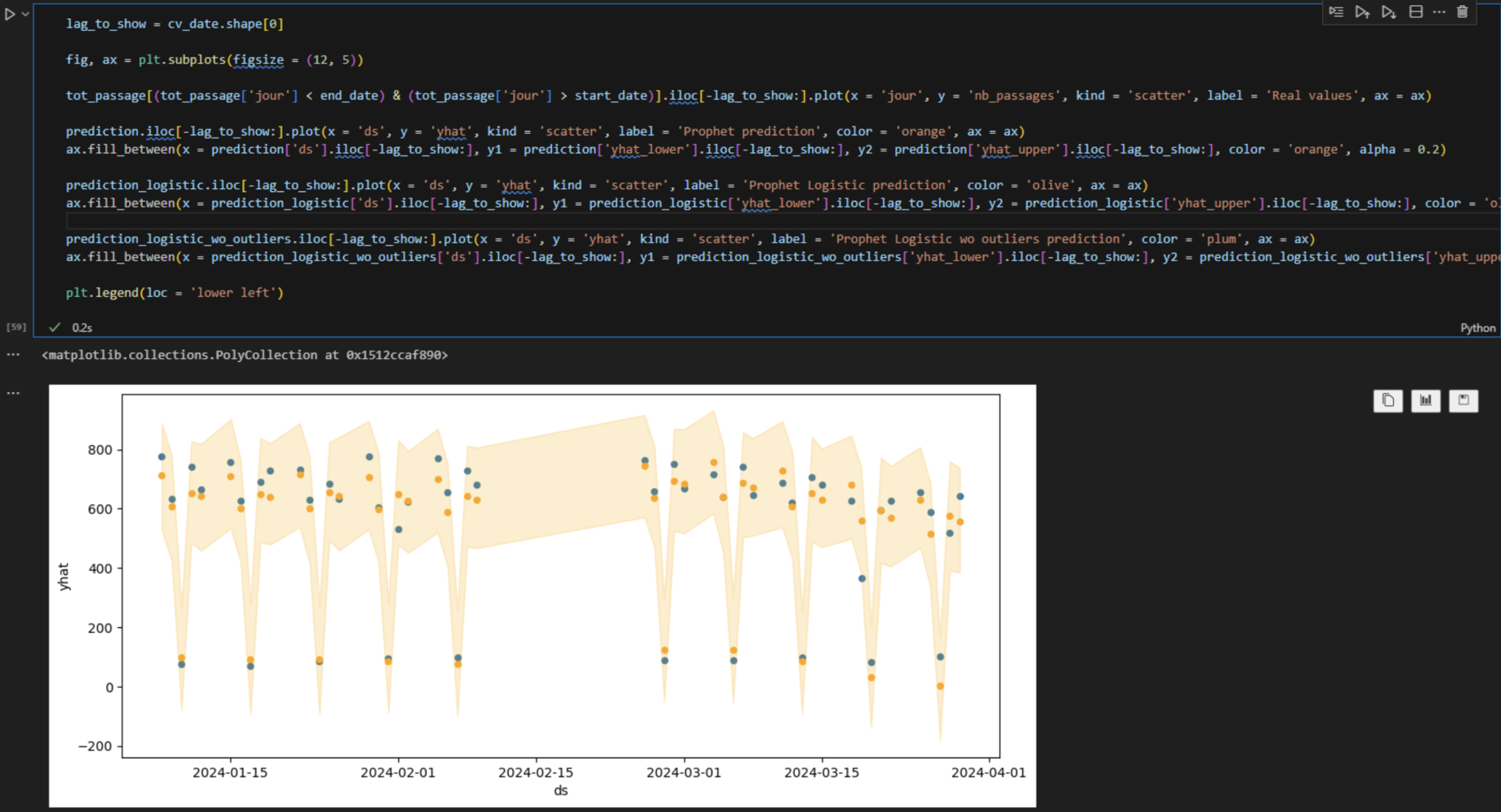
Task: Place cursor on the plt.legend(loc = 'lower left') line
Action: pyautogui.click(x=175, y=293)
